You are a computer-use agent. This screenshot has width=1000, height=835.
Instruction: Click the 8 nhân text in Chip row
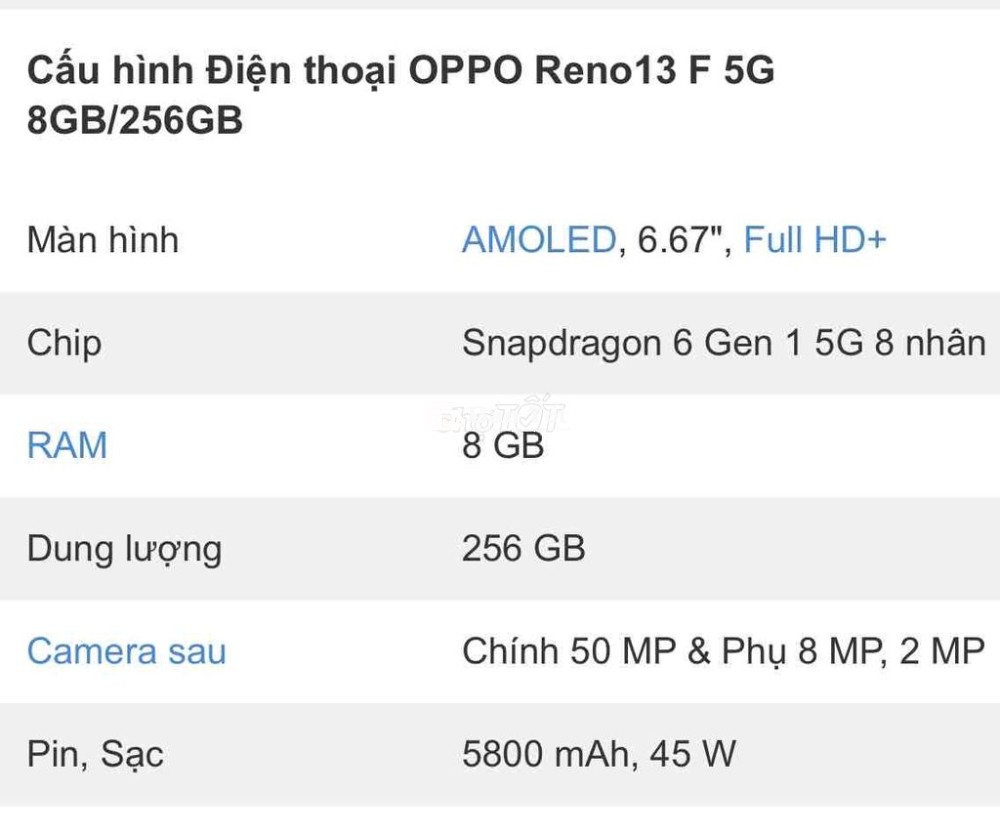tap(930, 343)
